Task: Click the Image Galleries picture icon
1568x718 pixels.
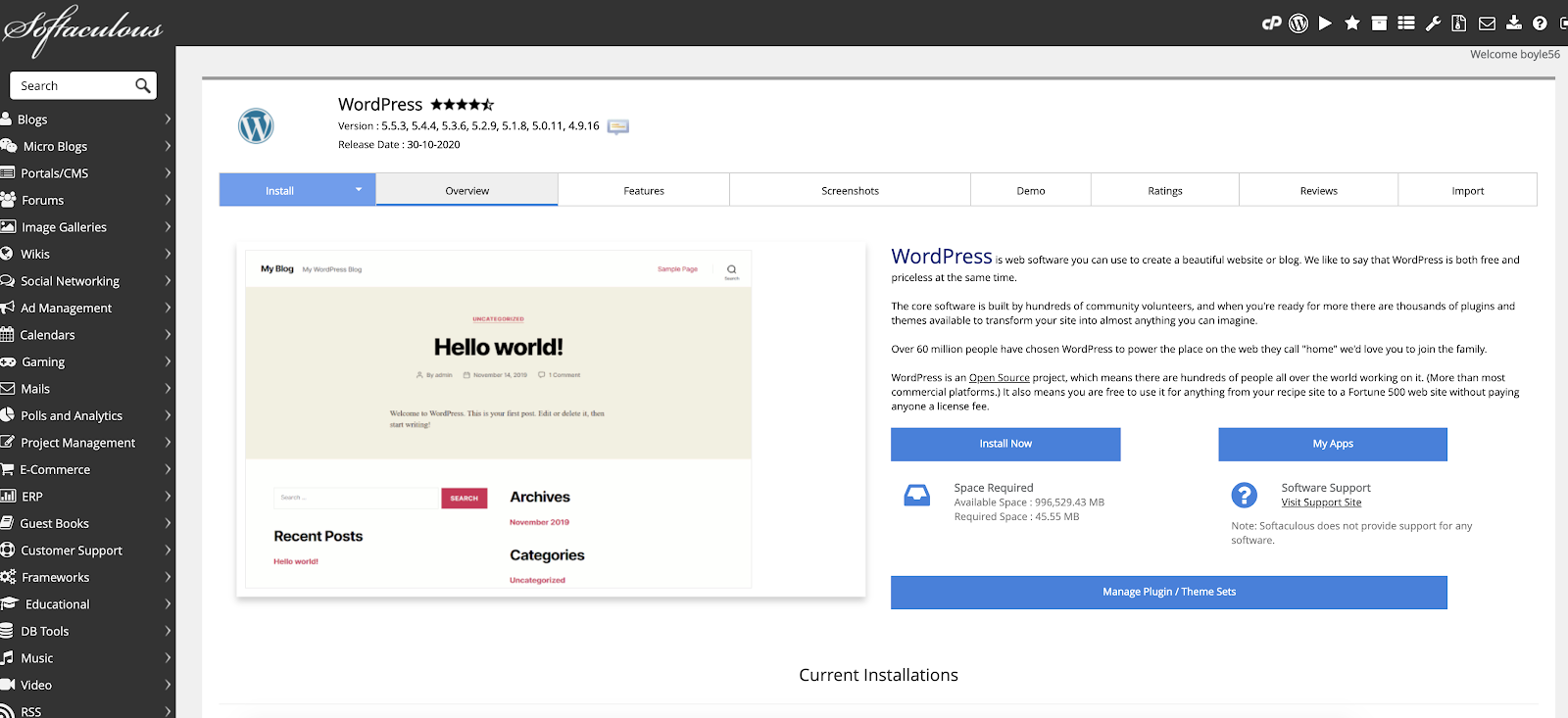Action: click(8, 227)
